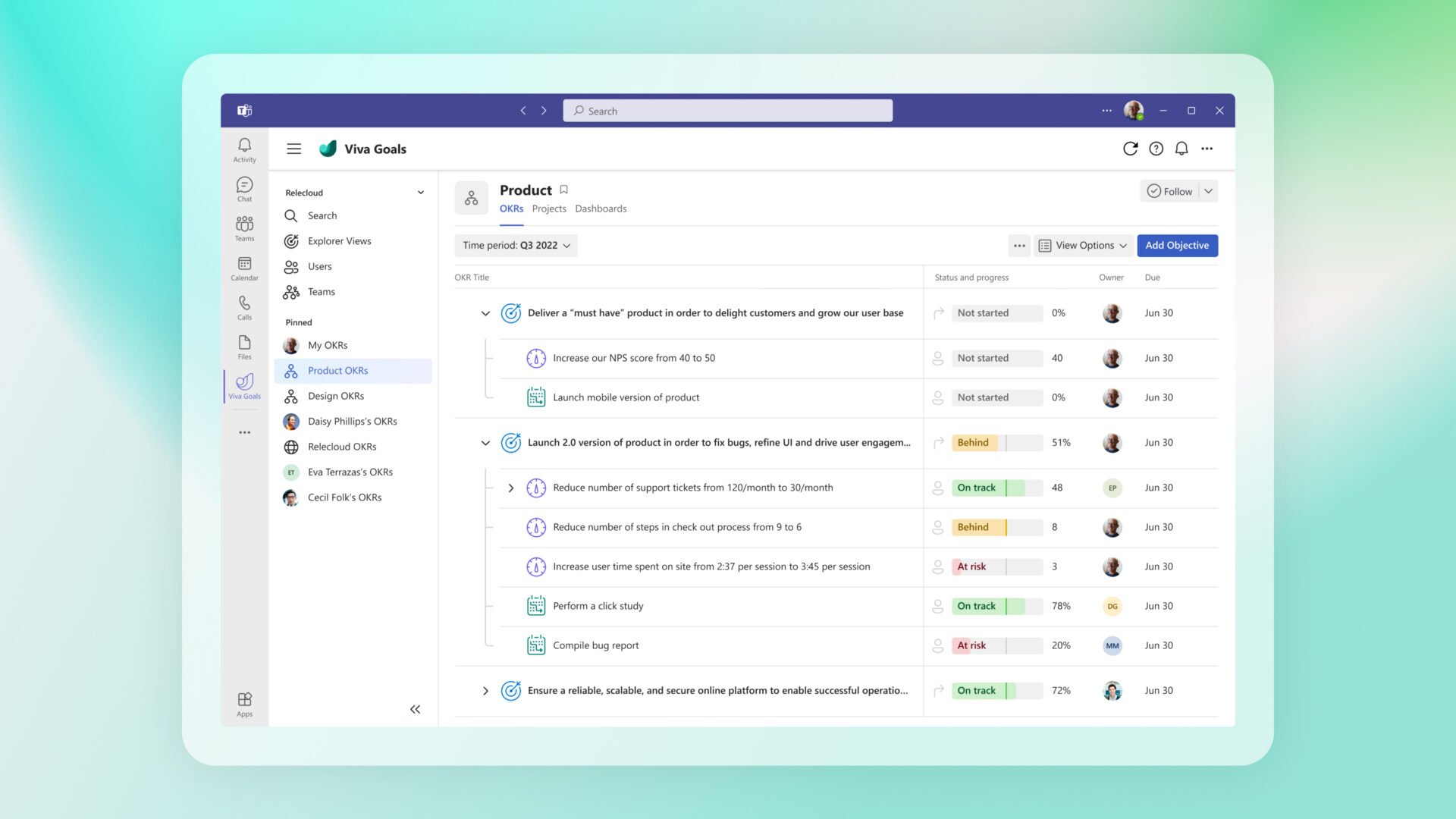The height and width of the screenshot is (819, 1456).
Task: Open Perform a click study project
Action: coord(598,606)
